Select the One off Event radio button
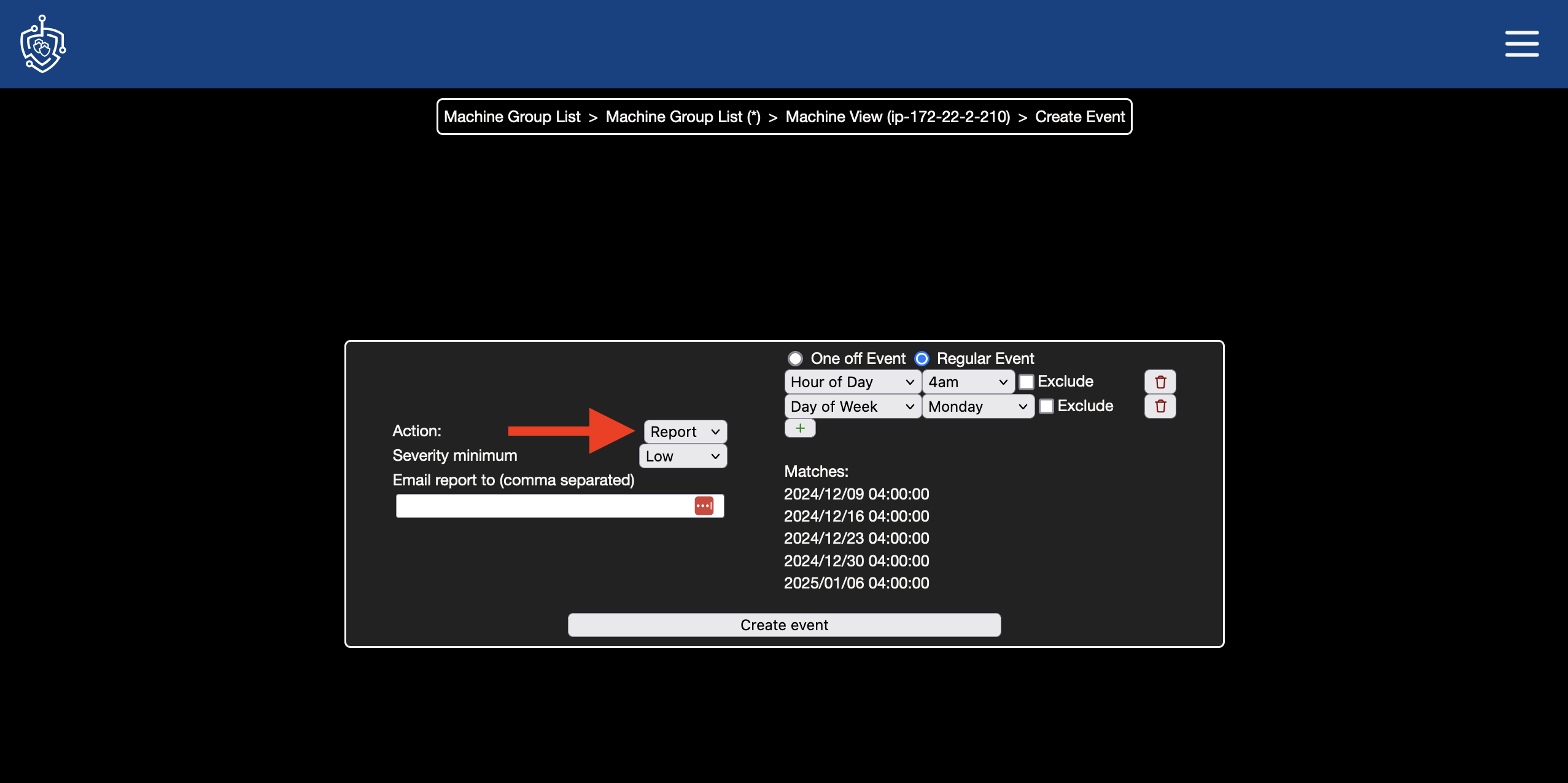The width and height of the screenshot is (1568, 783). click(x=795, y=358)
